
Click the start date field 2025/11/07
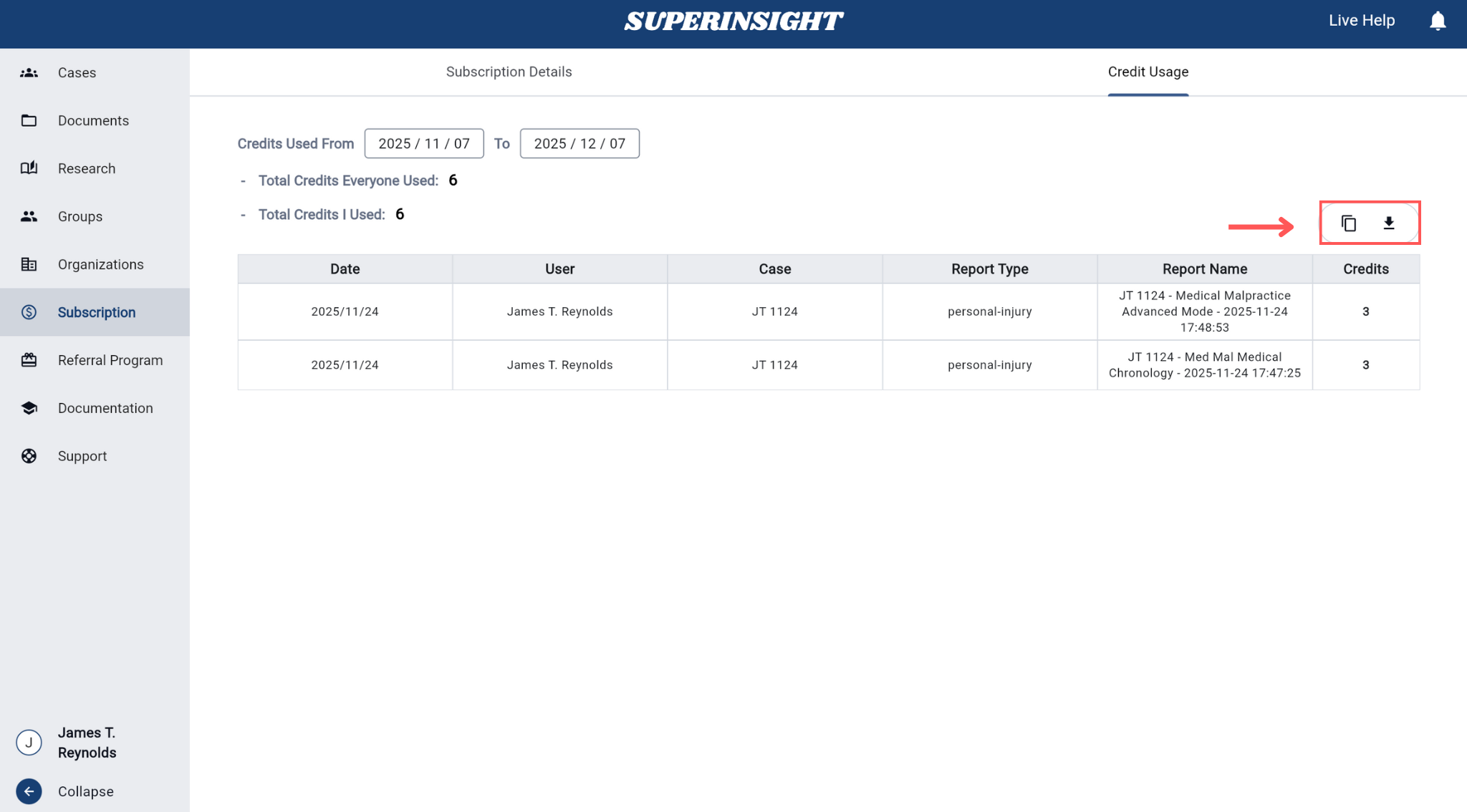(424, 143)
